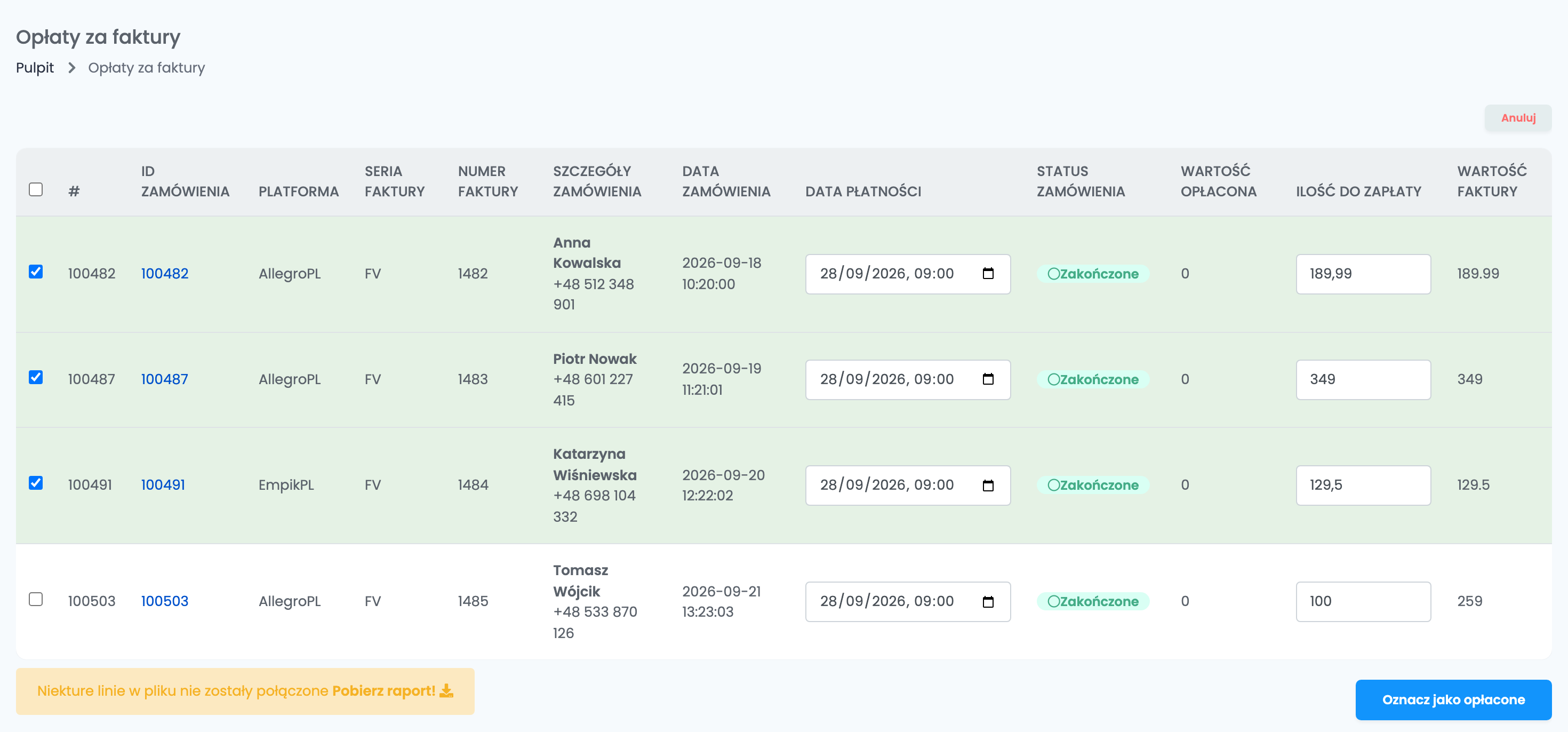The width and height of the screenshot is (1568, 732).
Task: Focus amount field containing 189,99
Action: point(1363,274)
